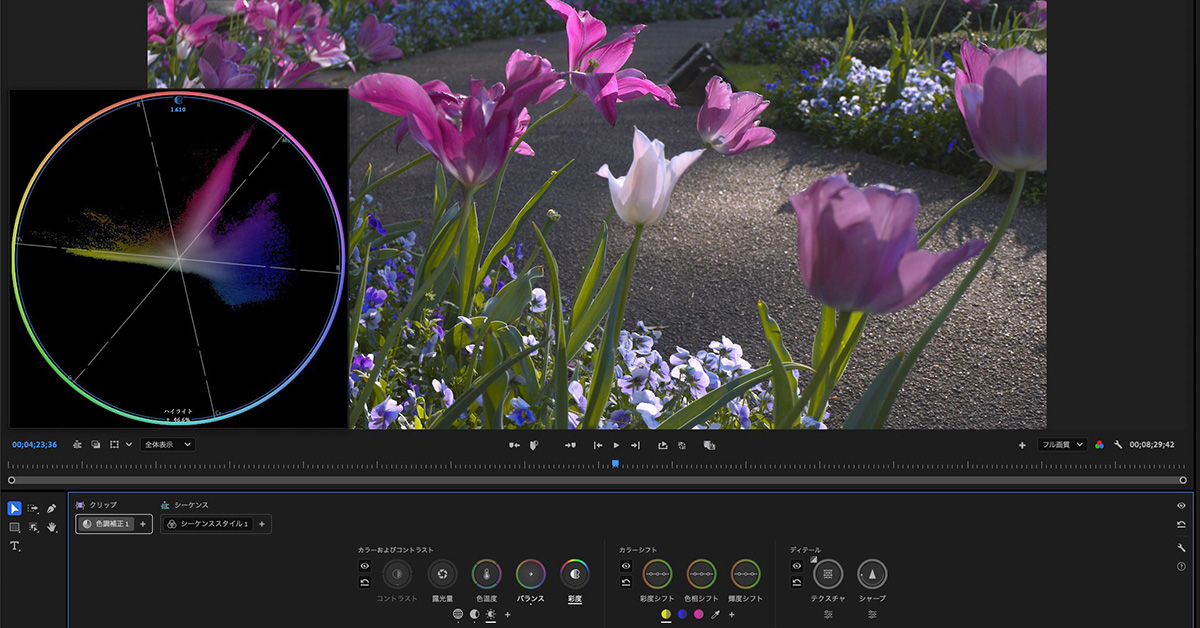This screenshot has width=1200, height=628.
Task: Reset カラーおよびコントラスト group
Action: pyautogui.click(x=365, y=582)
